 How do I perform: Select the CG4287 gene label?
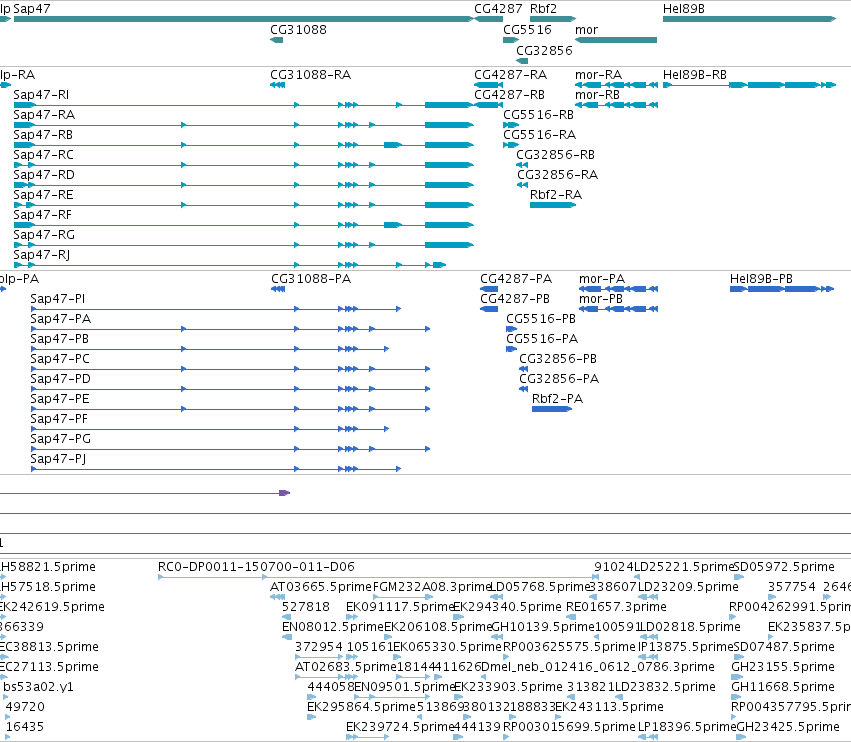click(x=498, y=9)
